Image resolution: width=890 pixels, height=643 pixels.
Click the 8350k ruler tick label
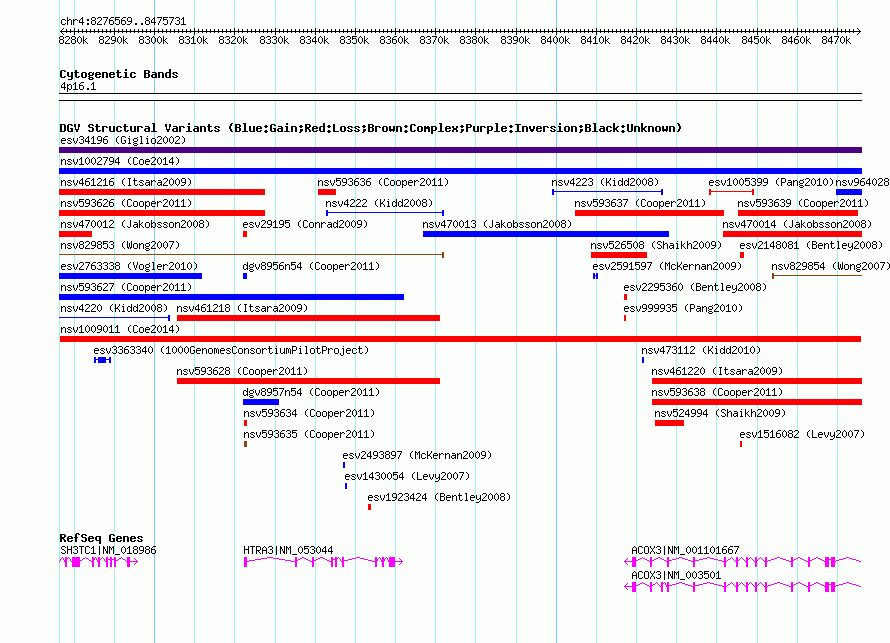point(354,40)
